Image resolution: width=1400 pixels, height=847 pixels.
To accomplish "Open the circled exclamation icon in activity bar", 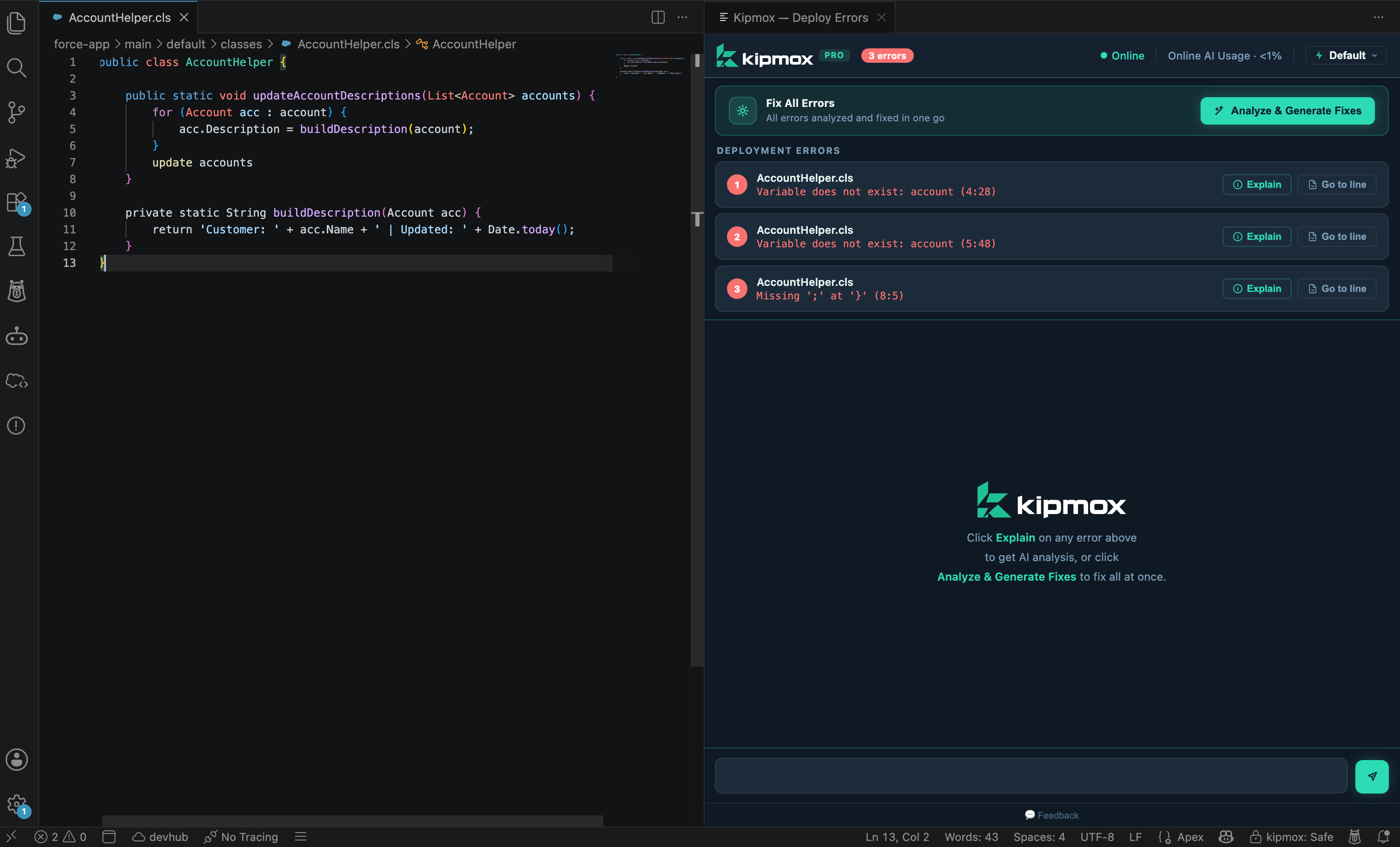I will 16,425.
